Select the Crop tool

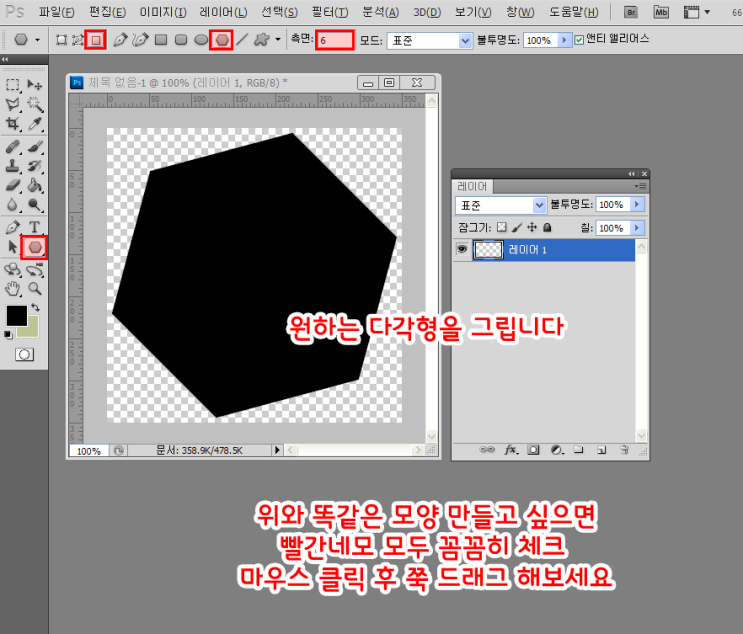click(x=12, y=124)
